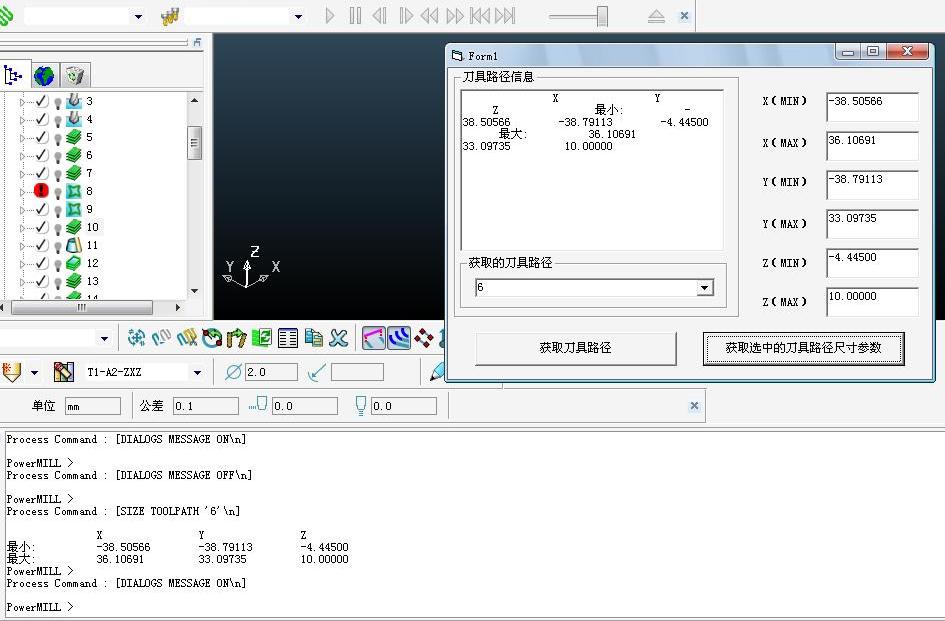Screen dimensions: 945x621
Task: Open the explorer tree tab
Action: (x=13, y=76)
